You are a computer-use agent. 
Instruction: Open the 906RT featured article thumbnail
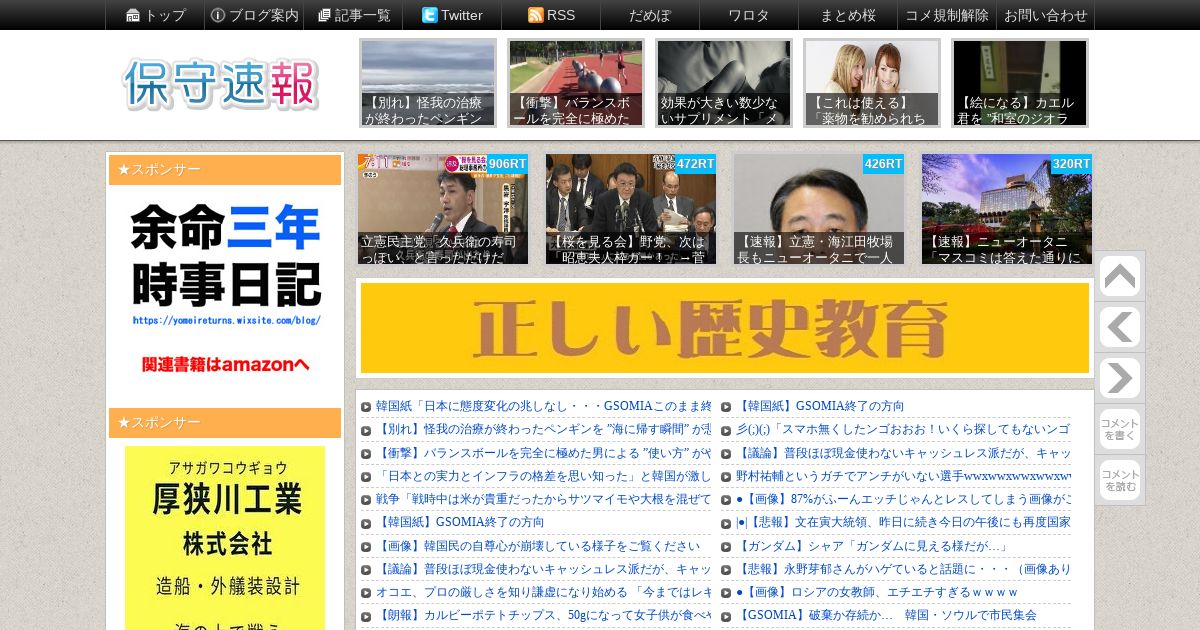(x=443, y=209)
